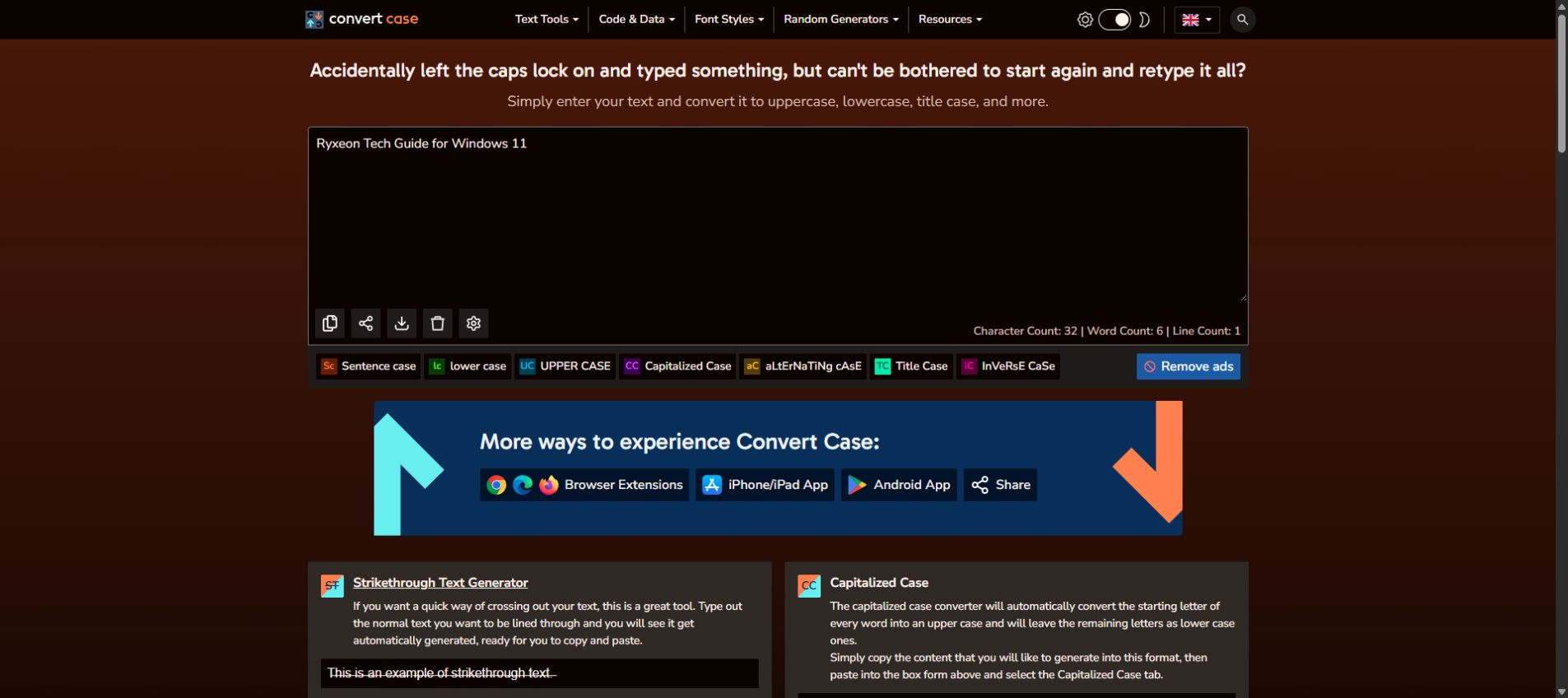Image resolution: width=1568 pixels, height=698 pixels.
Task: Click the "Character Count: 32" text
Action: pos(1025,331)
